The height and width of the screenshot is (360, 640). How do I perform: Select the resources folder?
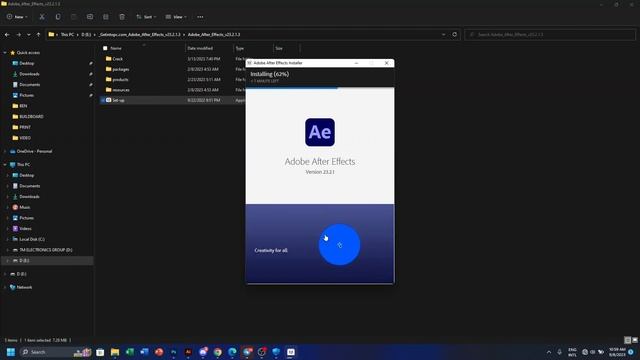coord(121,90)
